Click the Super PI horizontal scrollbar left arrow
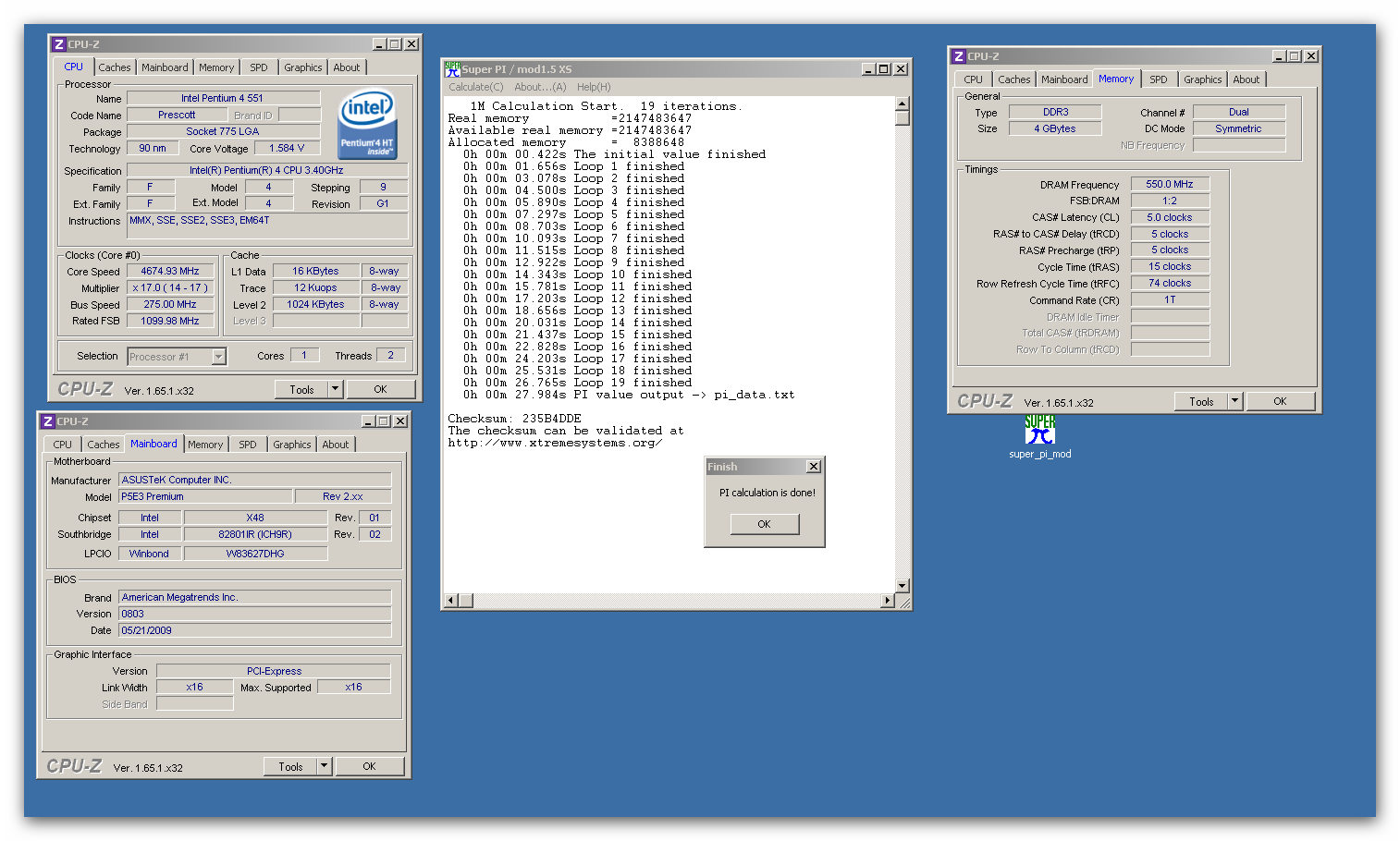The width and height of the screenshot is (1400, 841). coord(451,601)
